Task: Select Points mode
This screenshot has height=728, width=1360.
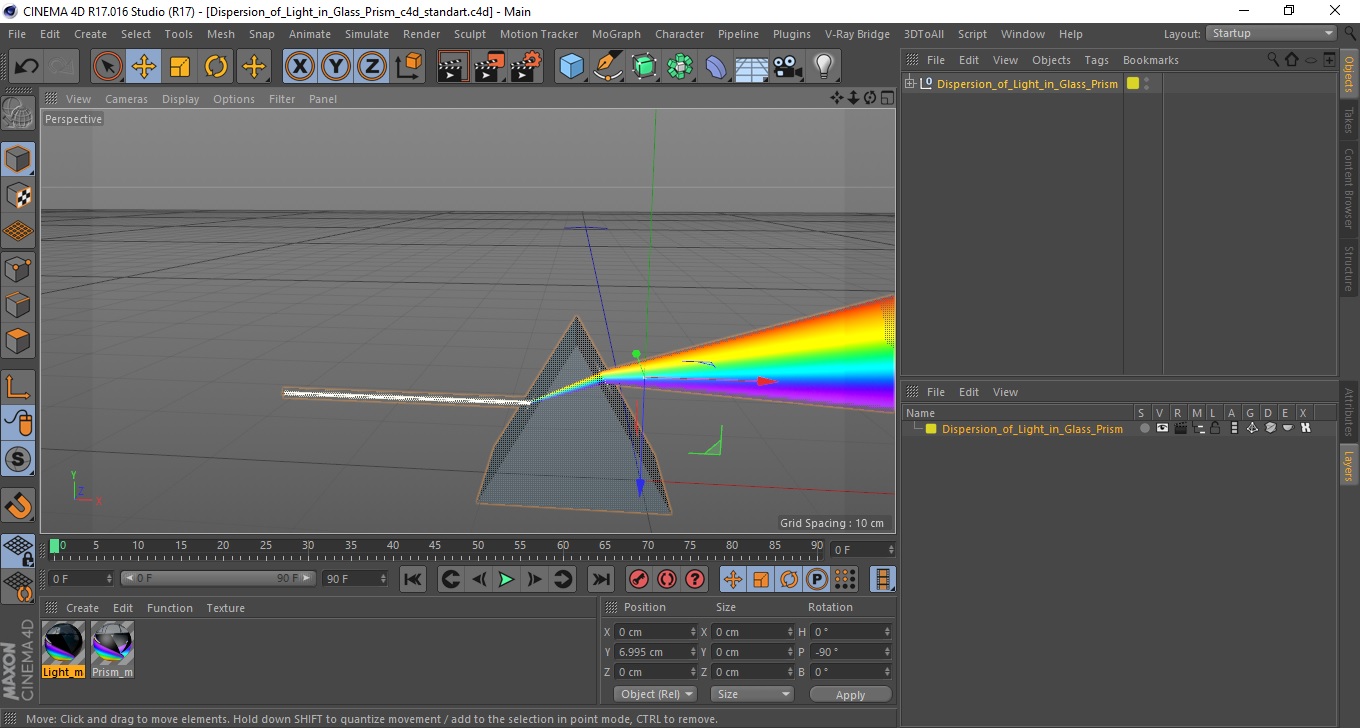Action: (x=18, y=268)
